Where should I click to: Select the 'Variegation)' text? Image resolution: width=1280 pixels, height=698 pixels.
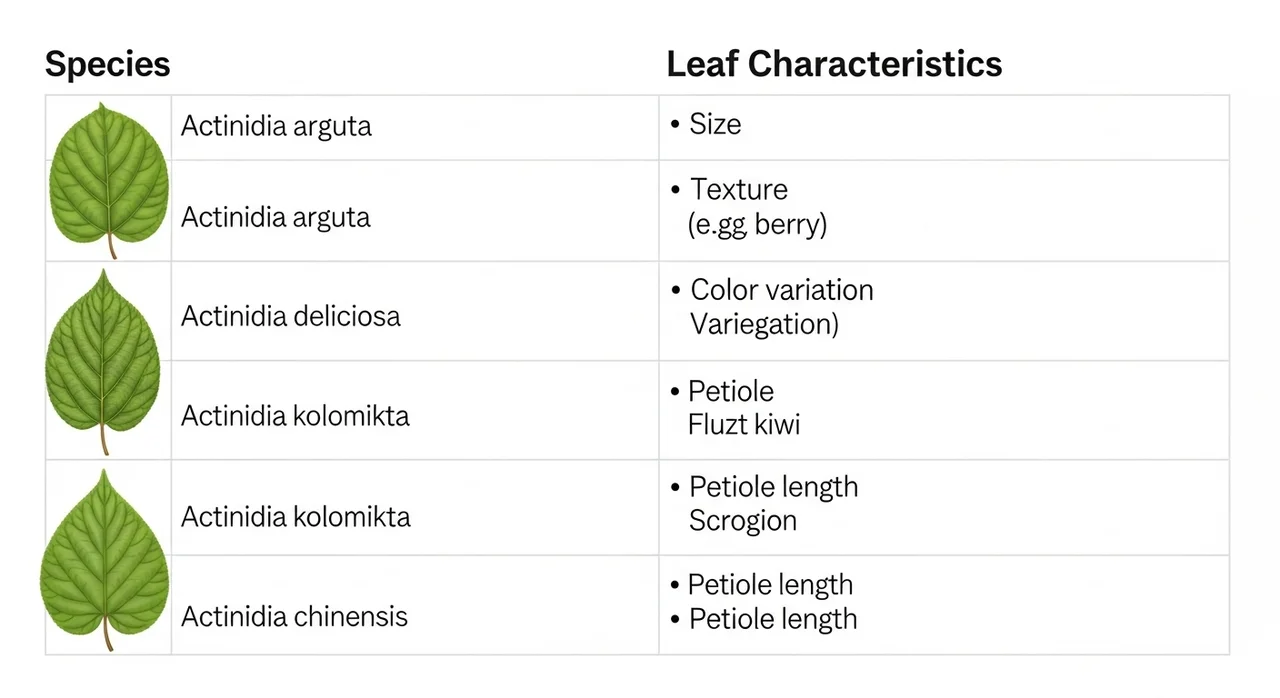[x=764, y=324]
